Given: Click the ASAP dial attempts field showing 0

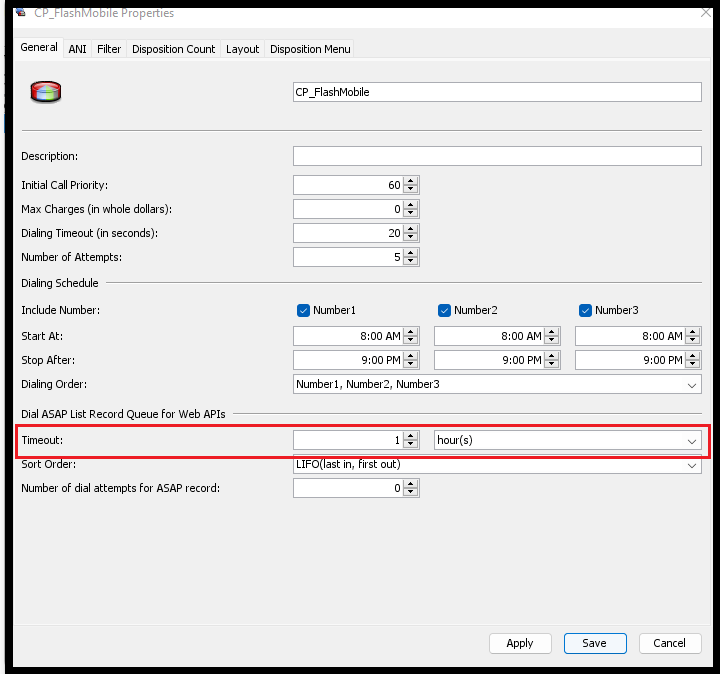Looking at the screenshot, I should click(349, 488).
